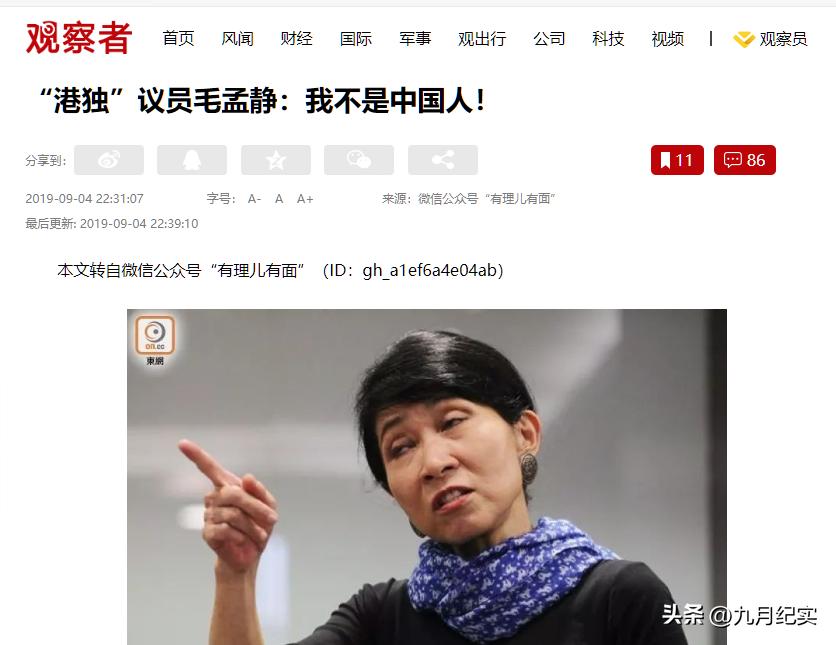Click the article photo of woman pointing
The width and height of the screenshot is (836, 645).
[427, 477]
